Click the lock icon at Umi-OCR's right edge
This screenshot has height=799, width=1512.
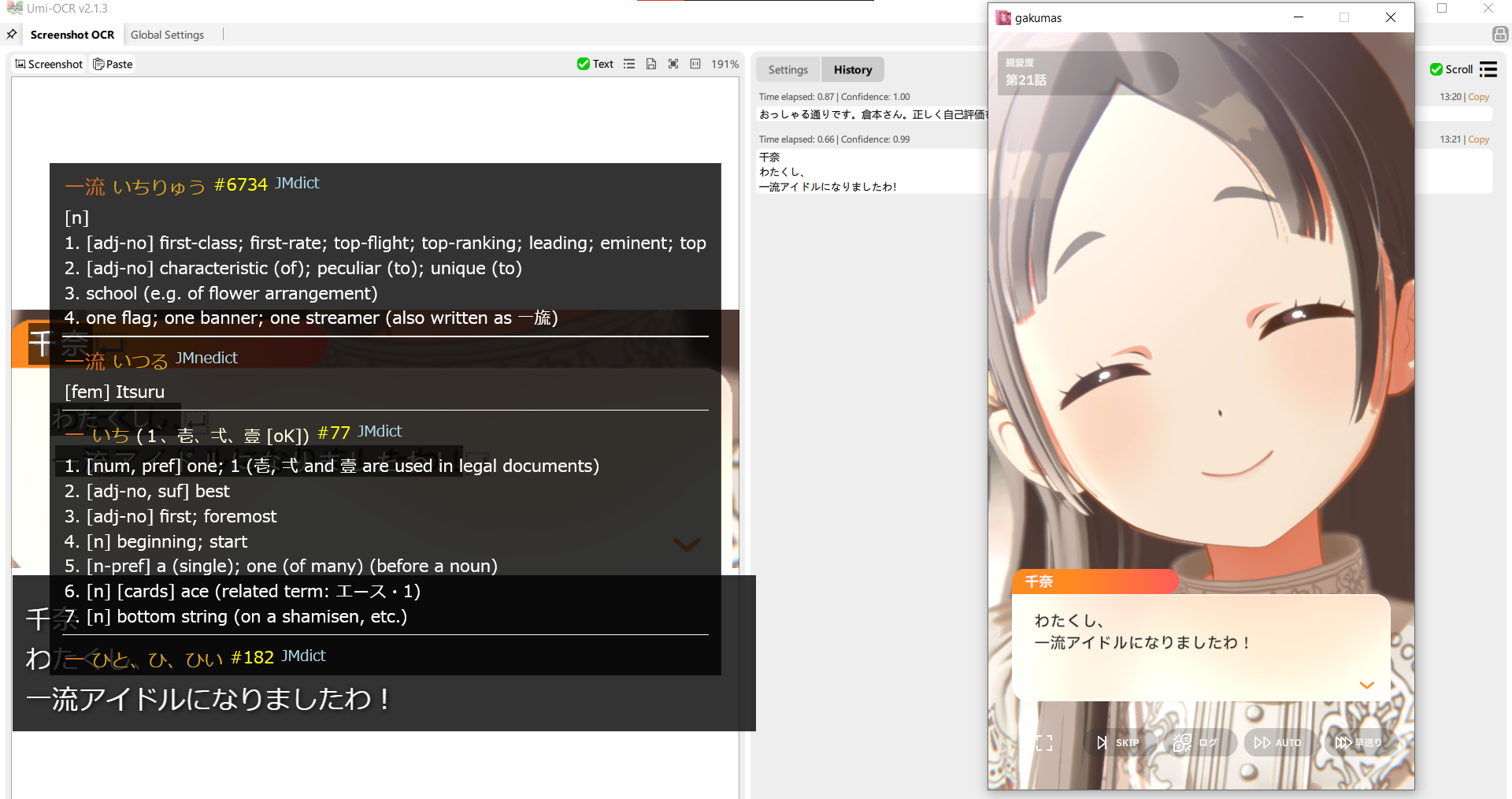(1500, 34)
